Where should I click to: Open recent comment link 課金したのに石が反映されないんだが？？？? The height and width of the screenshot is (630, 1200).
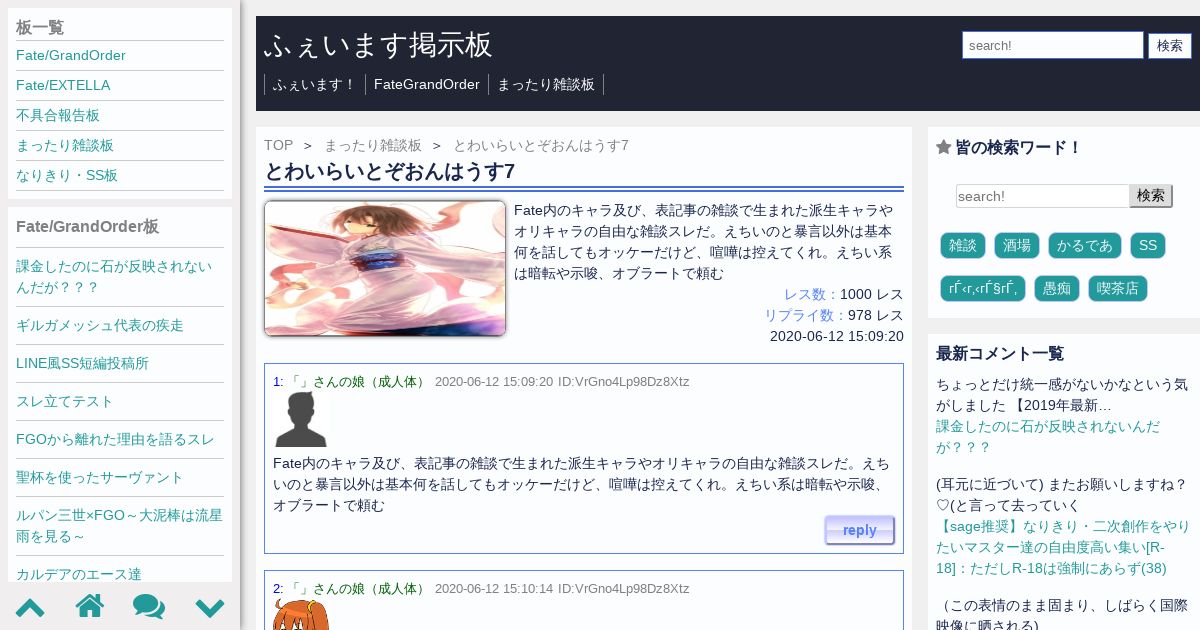[1048, 437]
